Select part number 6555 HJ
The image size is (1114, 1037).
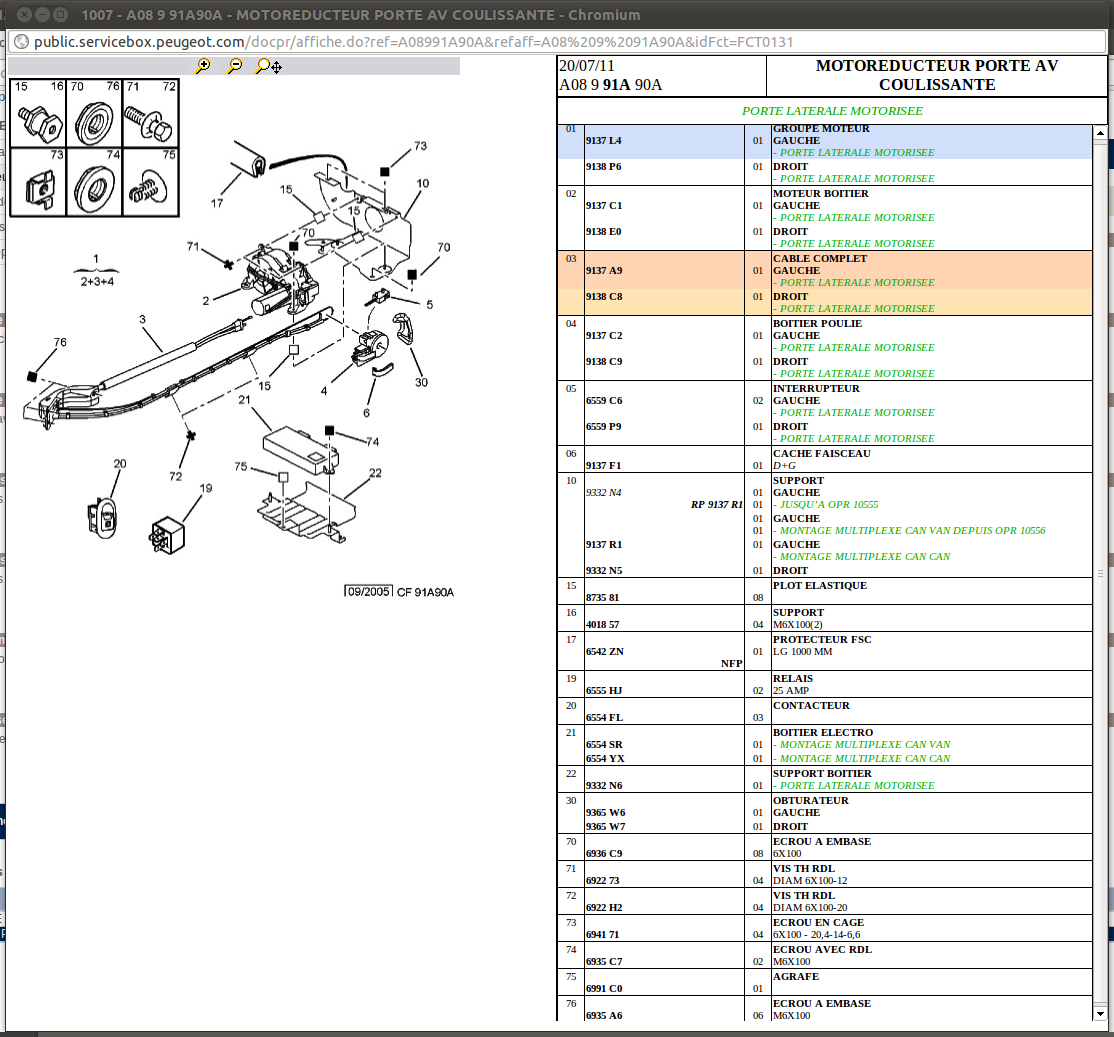point(604,691)
